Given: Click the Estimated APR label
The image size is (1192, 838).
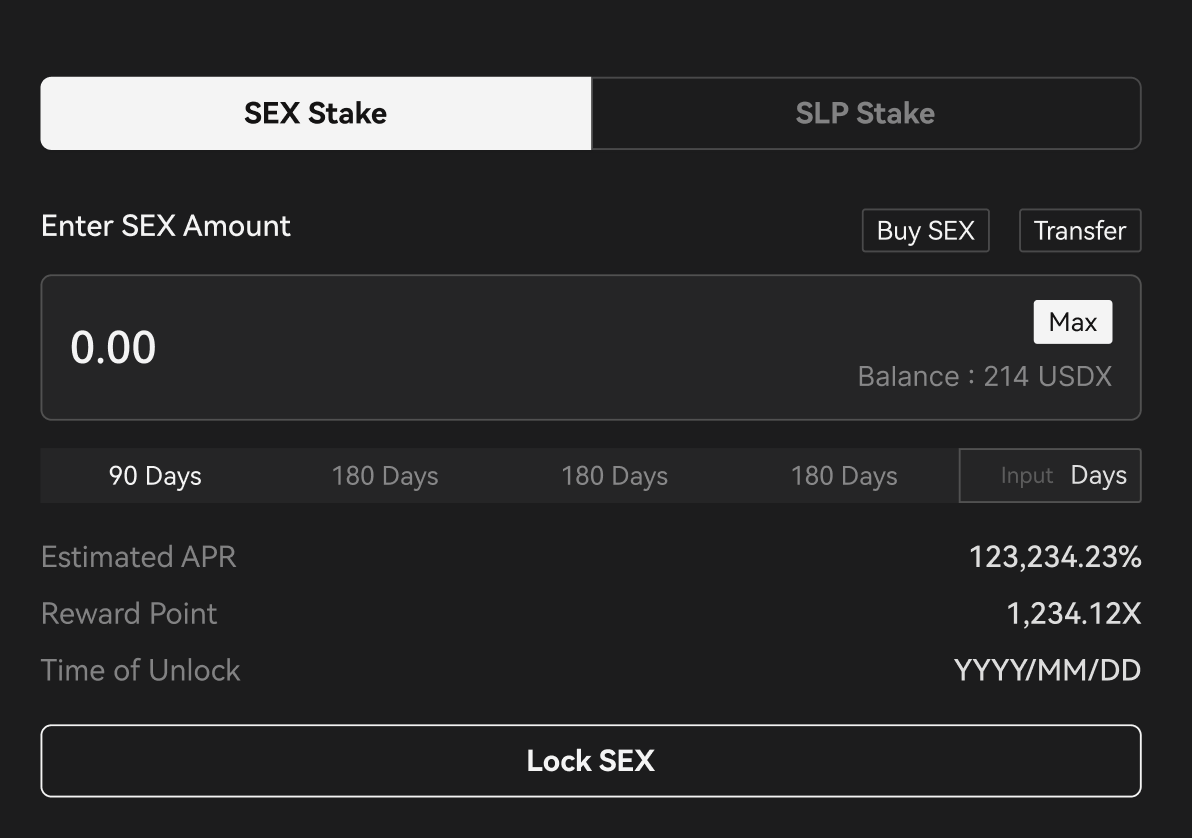Looking at the screenshot, I should coord(138,557).
